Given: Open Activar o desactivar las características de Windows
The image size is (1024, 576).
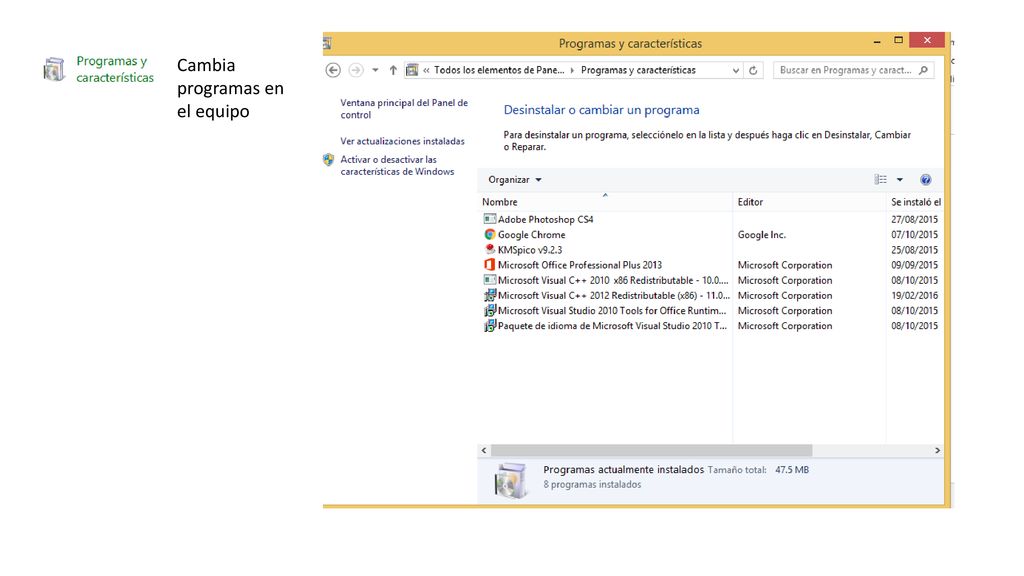Looking at the screenshot, I should pyautogui.click(x=397, y=165).
